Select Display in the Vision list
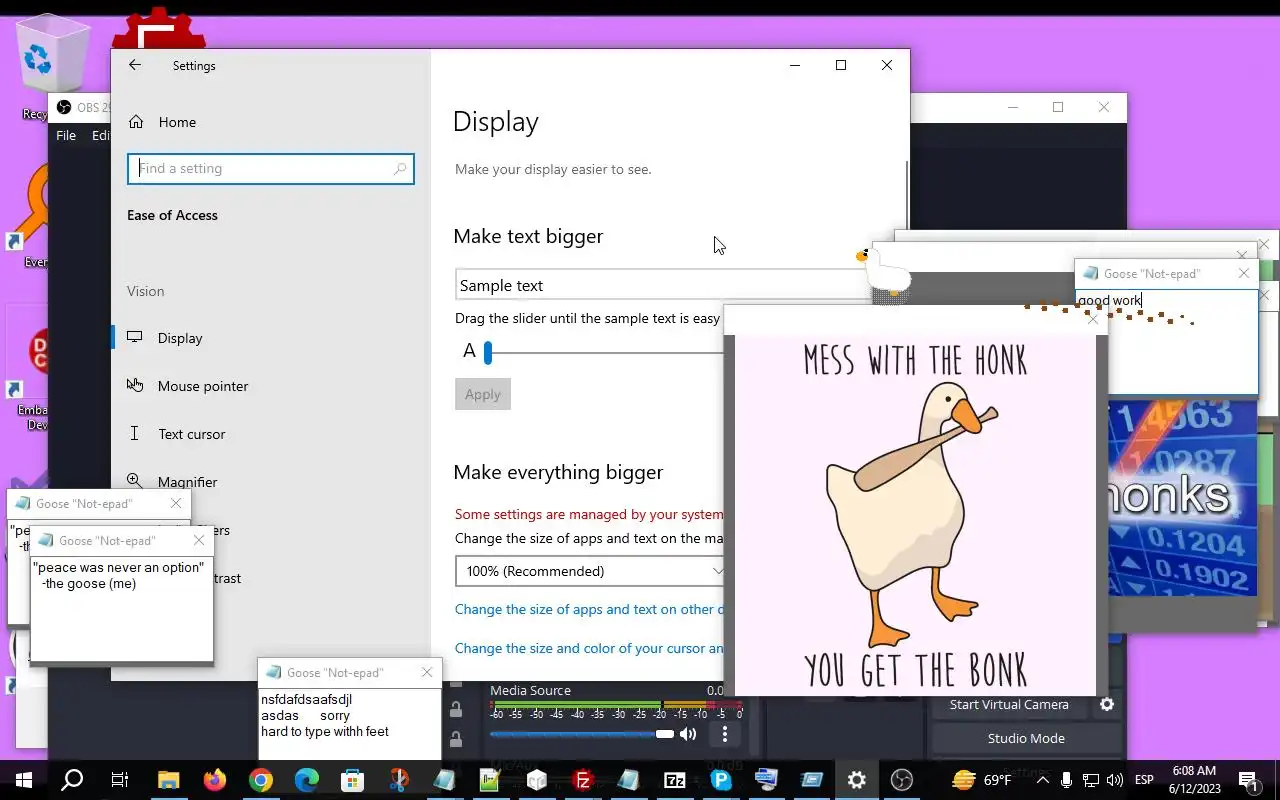Viewport: 1280px width, 800px height. pos(180,338)
